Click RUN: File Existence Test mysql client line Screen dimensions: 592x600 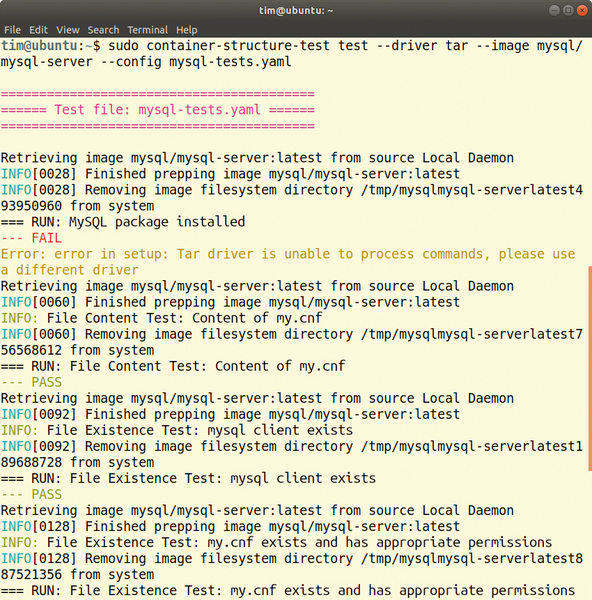coord(188,478)
